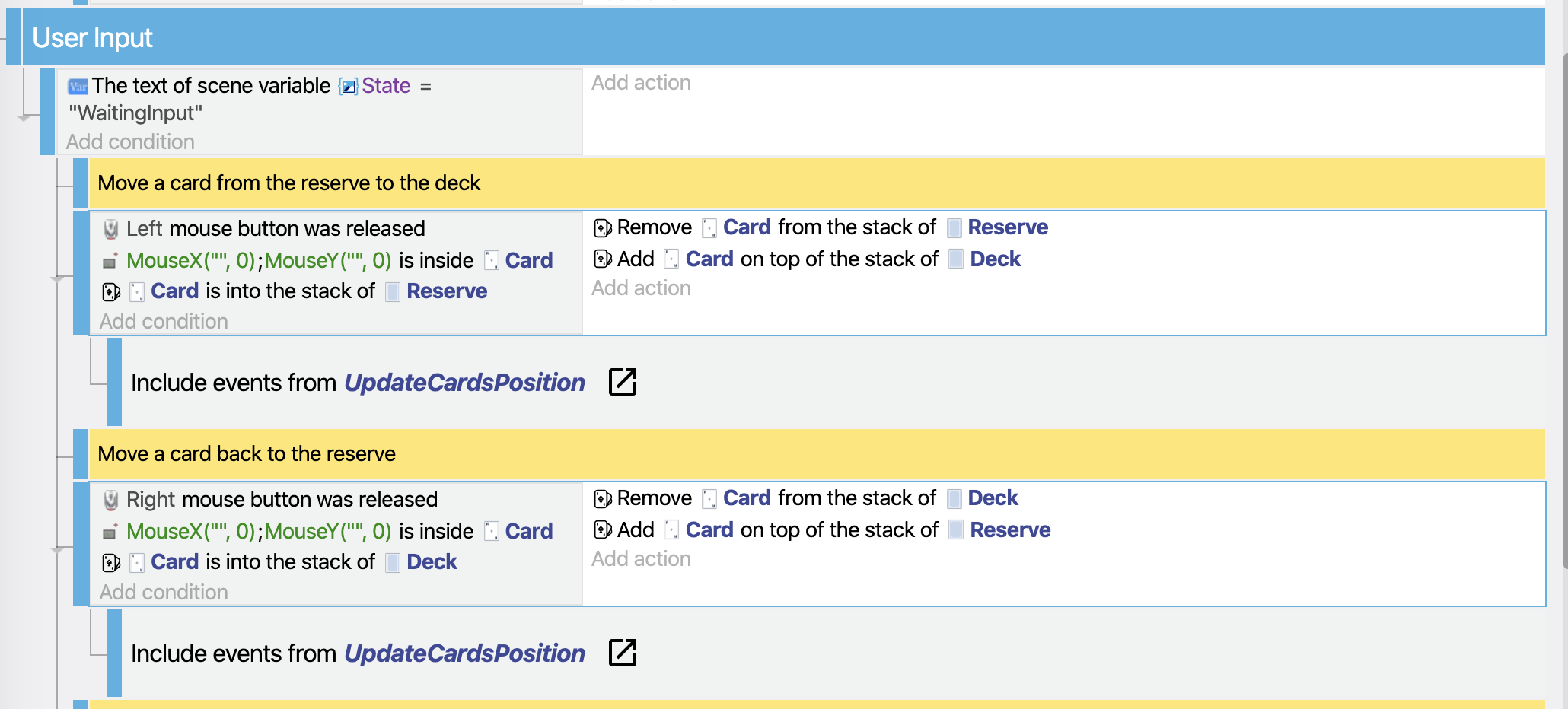The height and width of the screenshot is (709, 1568).
Task: Click the open external link icon next to first UpdateCardsPosition
Action: [x=622, y=383]
